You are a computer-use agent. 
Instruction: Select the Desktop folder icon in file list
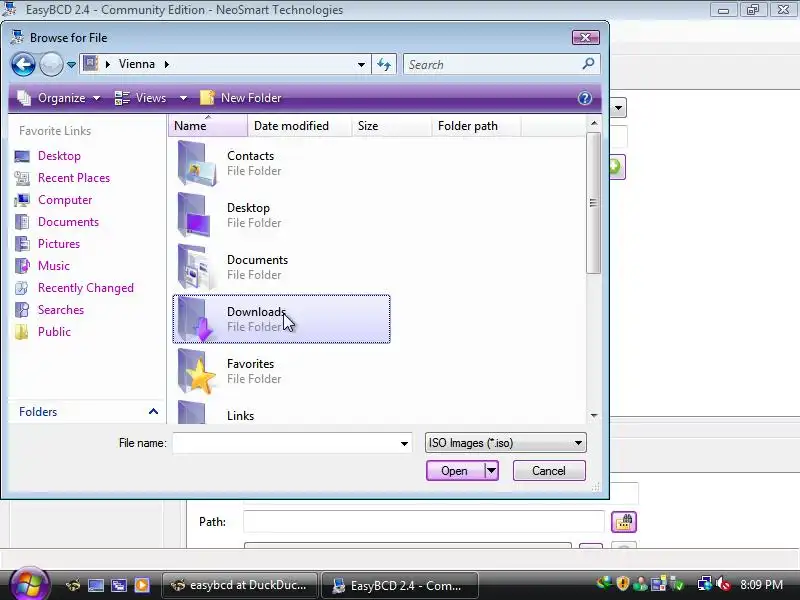pyautogui.click(x=195, y=215)
